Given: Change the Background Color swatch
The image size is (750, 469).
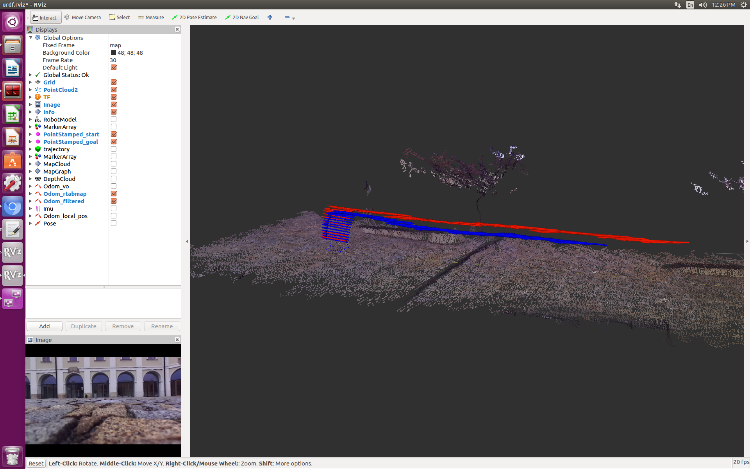Looking at the screenshot, I should tap(113, 52).
